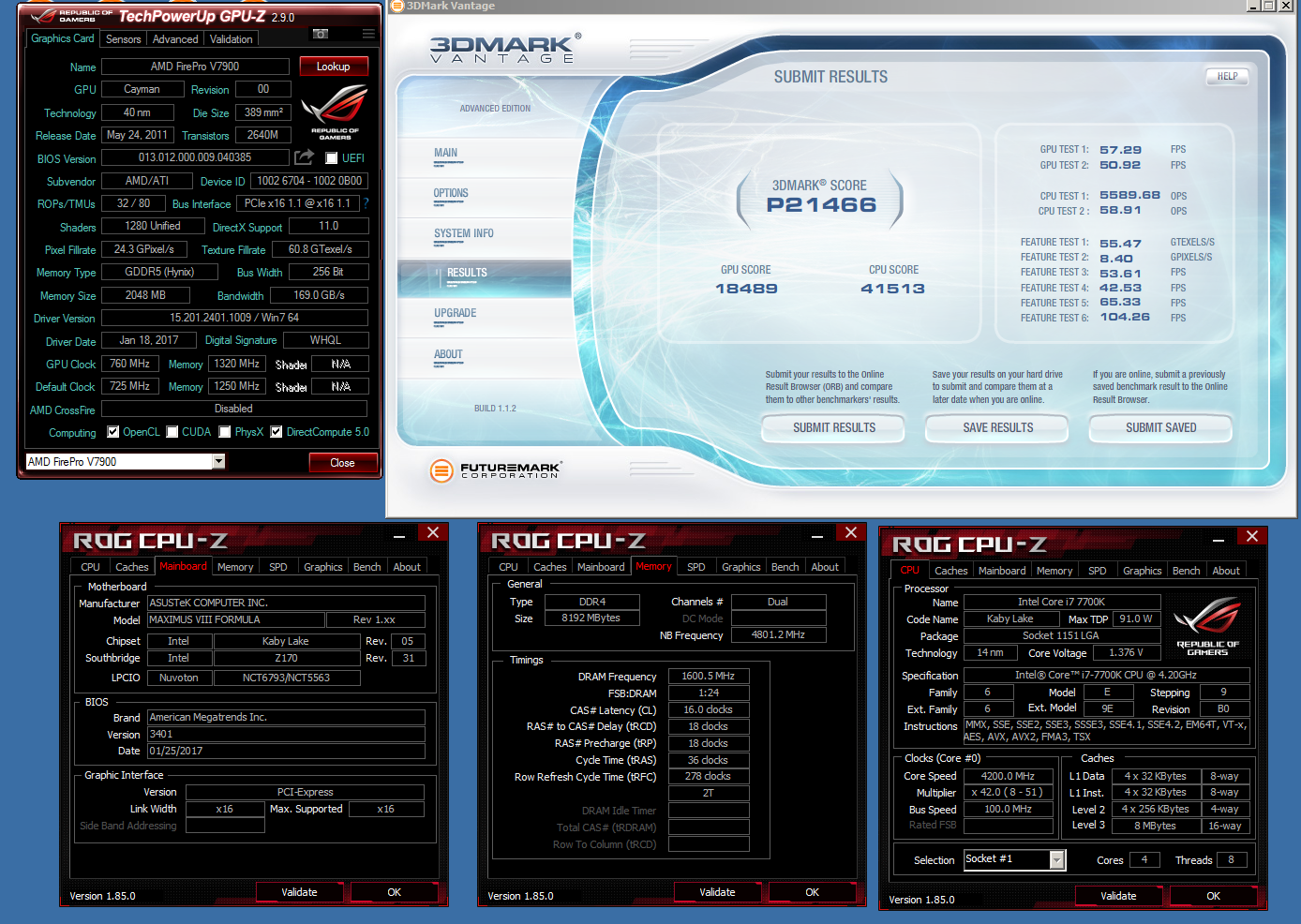Viewport: 1301px width, 924px height.
Task: Click the DRAM Frequency value 1600.5 MHz
Action: (709, 676)
